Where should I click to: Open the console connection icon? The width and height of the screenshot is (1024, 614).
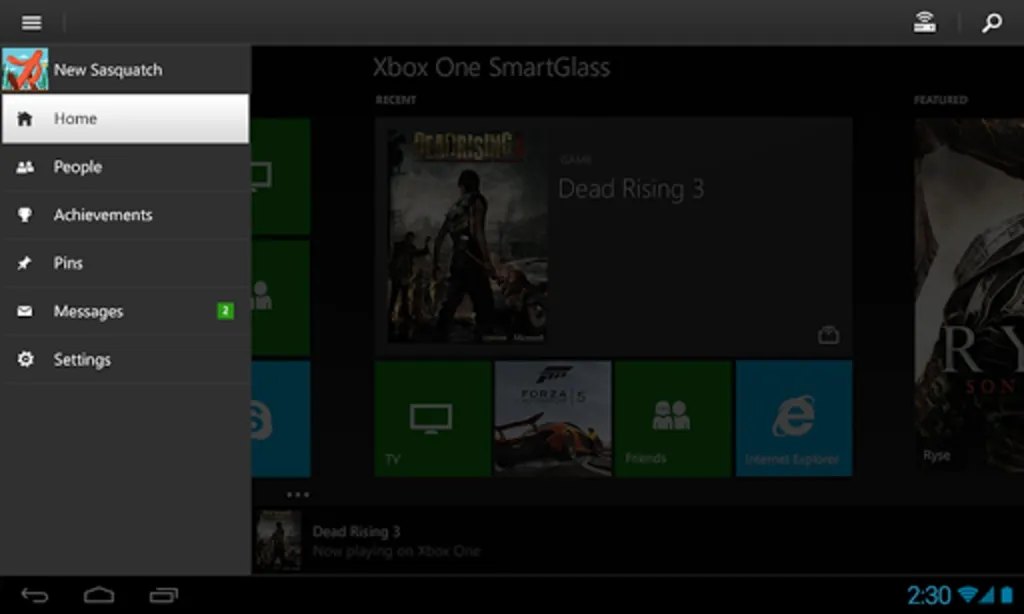point(924,22)
